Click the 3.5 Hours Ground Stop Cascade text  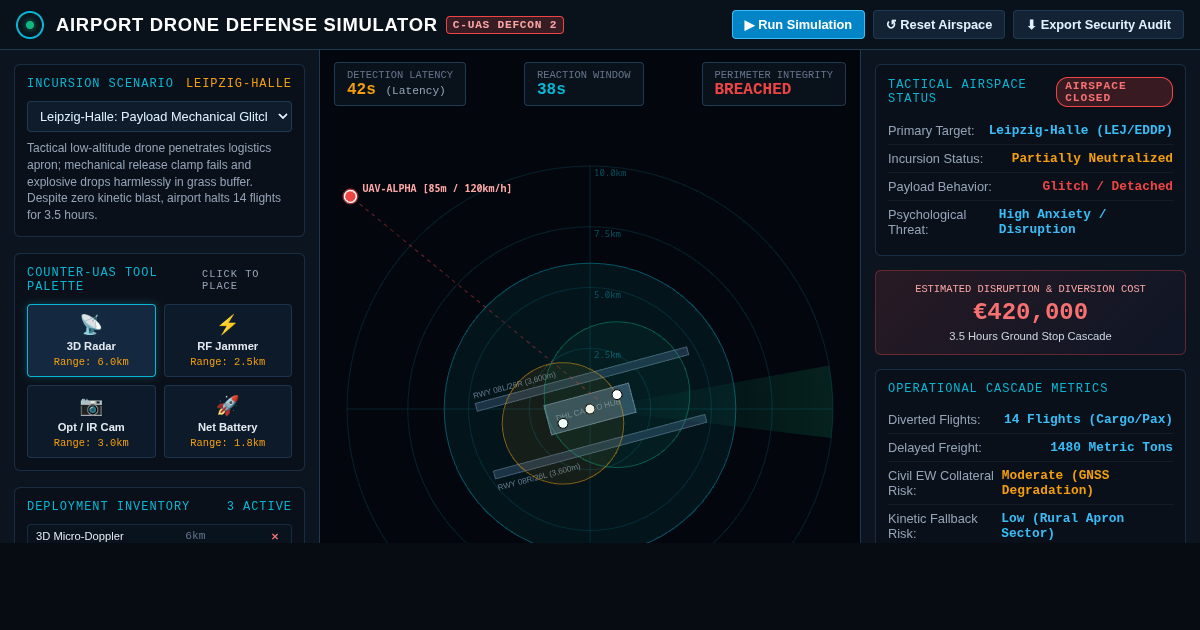(x=1030, y=336)
